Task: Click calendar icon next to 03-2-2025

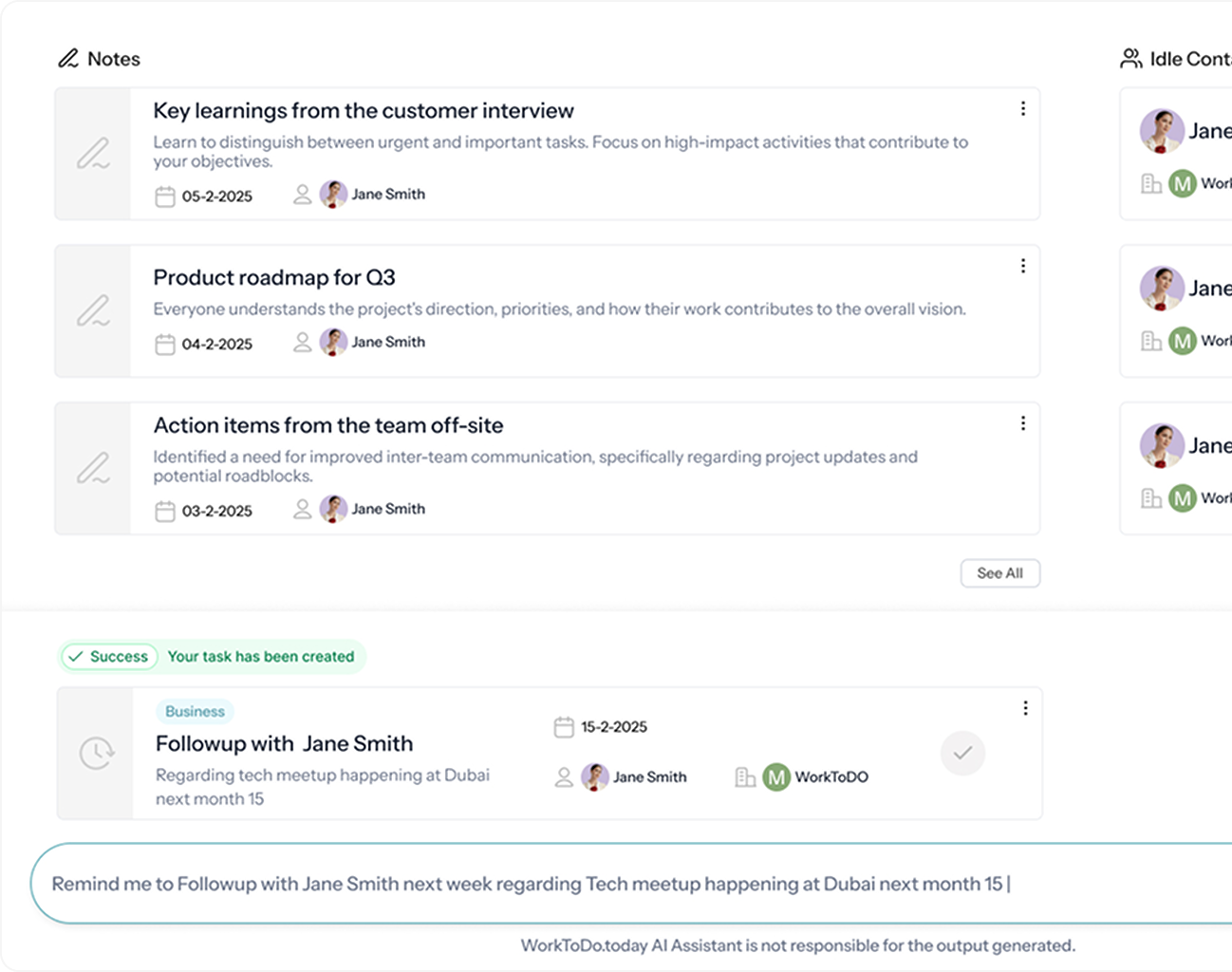Action: pyautogui.click(x=165, y=511)
